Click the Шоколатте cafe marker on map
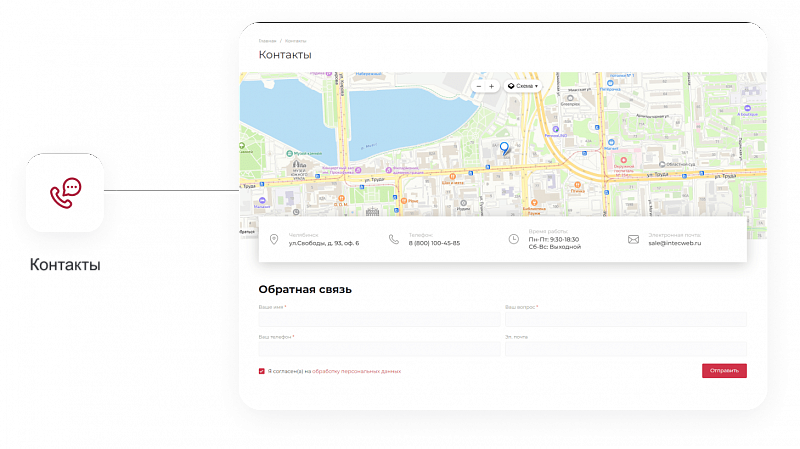The image size is (800, 449). point(452,177)
